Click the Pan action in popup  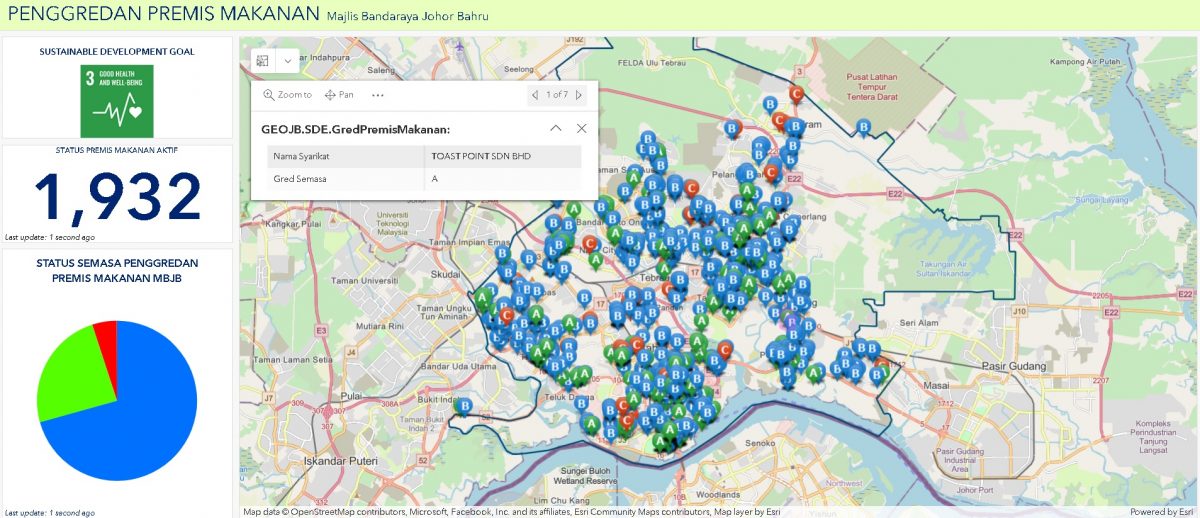tap(339, 95)
